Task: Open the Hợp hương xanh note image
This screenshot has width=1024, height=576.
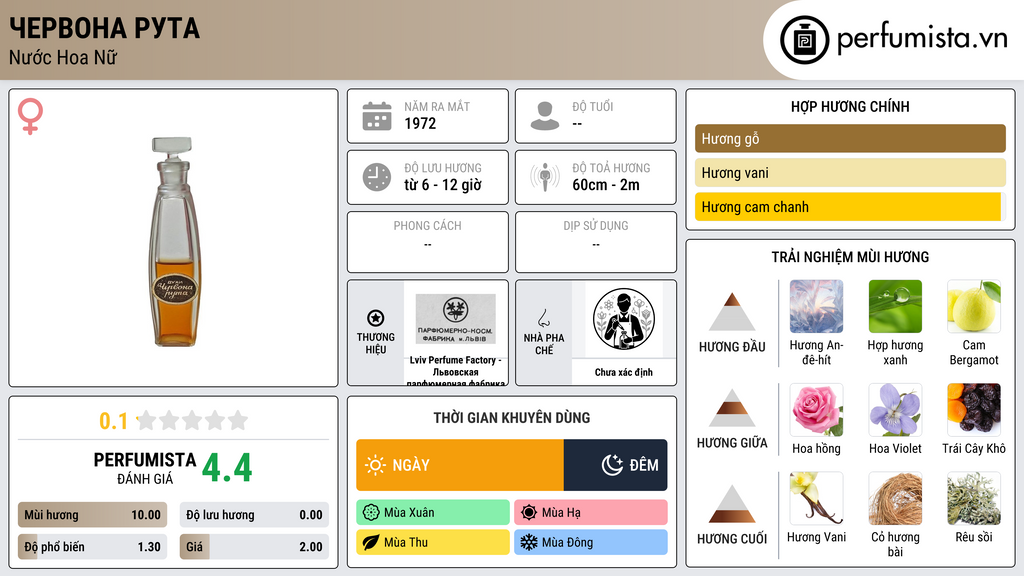Action: click(x=895, y=307)
